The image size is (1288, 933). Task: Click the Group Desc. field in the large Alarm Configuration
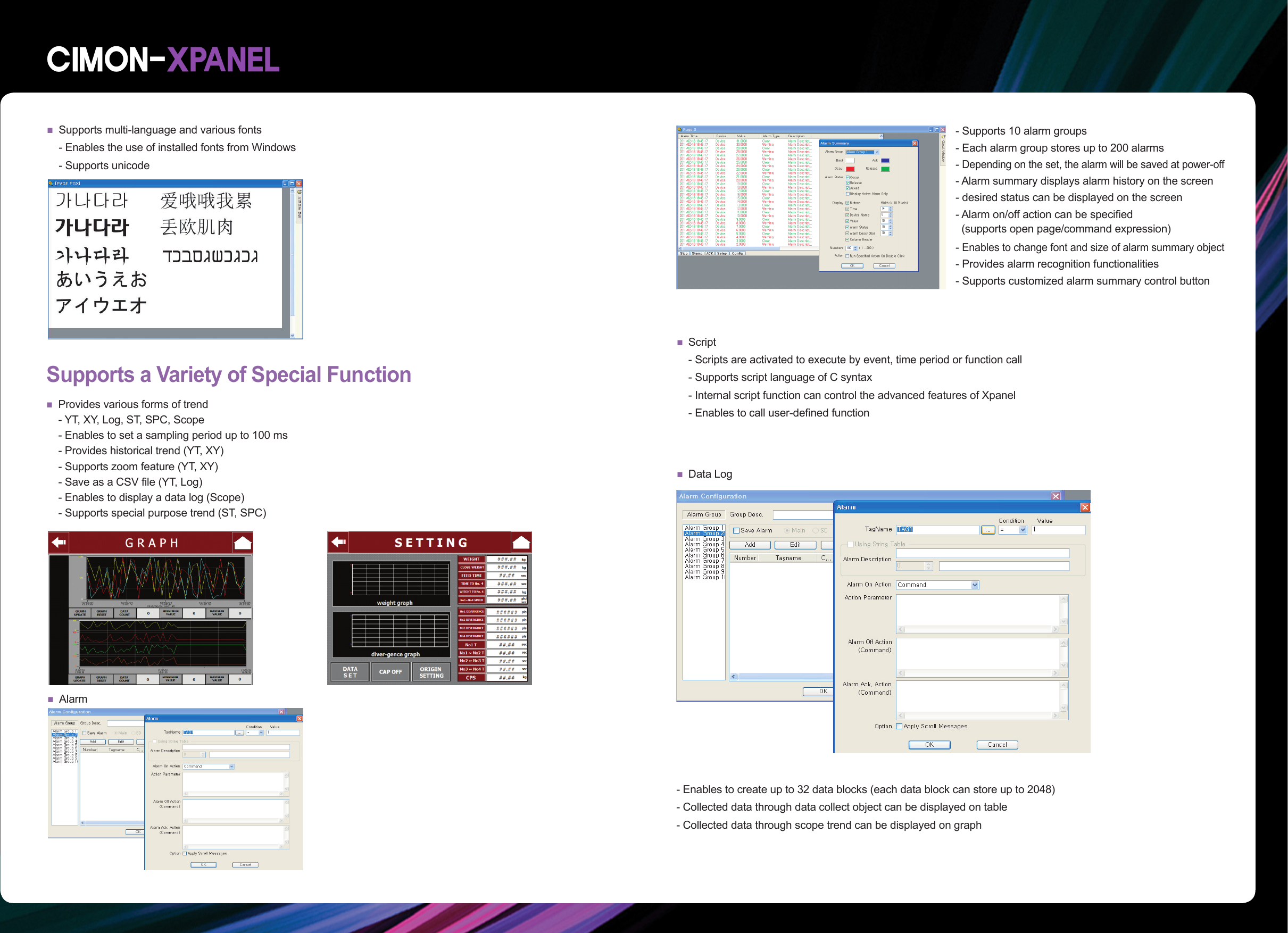[803, 514]
